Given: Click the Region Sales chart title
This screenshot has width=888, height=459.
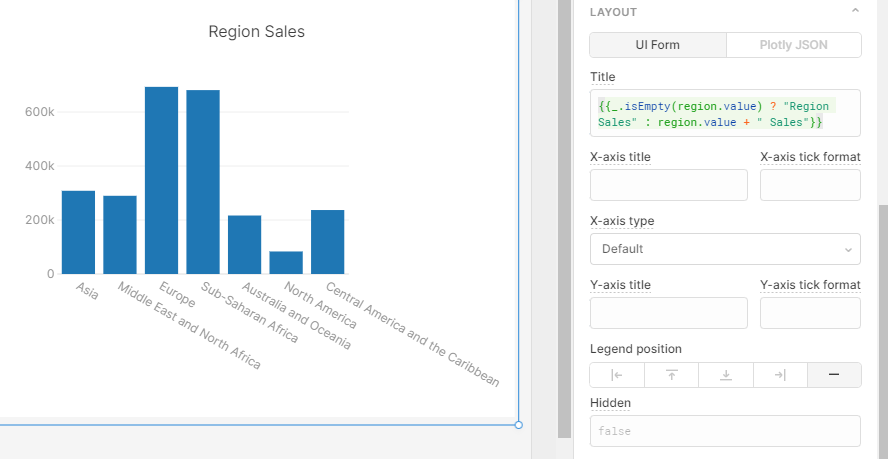Looking at the screenshot, I should click(257, 32).
